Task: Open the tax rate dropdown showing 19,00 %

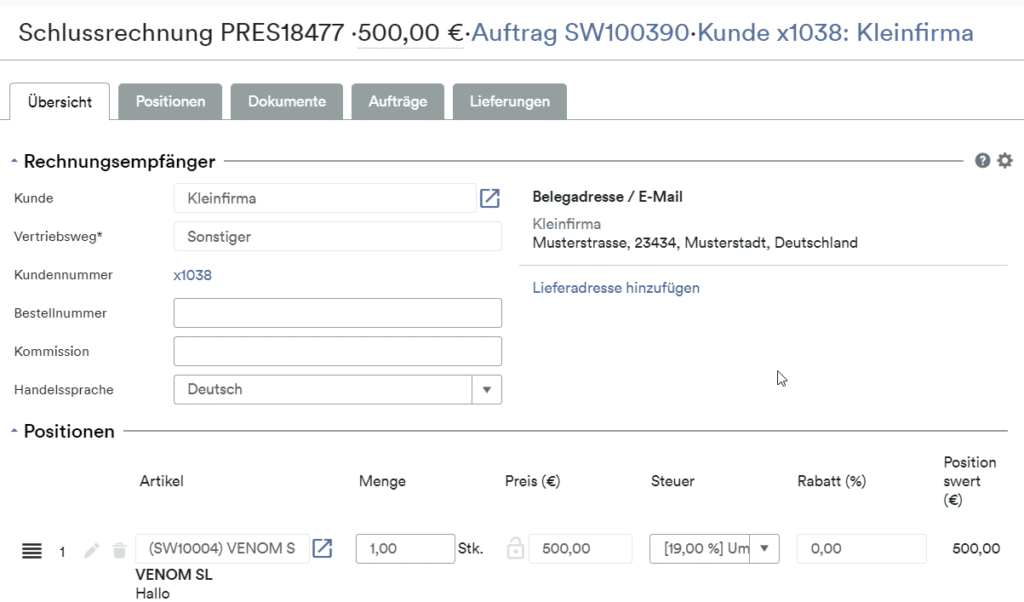Action: pyautogui.click(x=763, y=548)
